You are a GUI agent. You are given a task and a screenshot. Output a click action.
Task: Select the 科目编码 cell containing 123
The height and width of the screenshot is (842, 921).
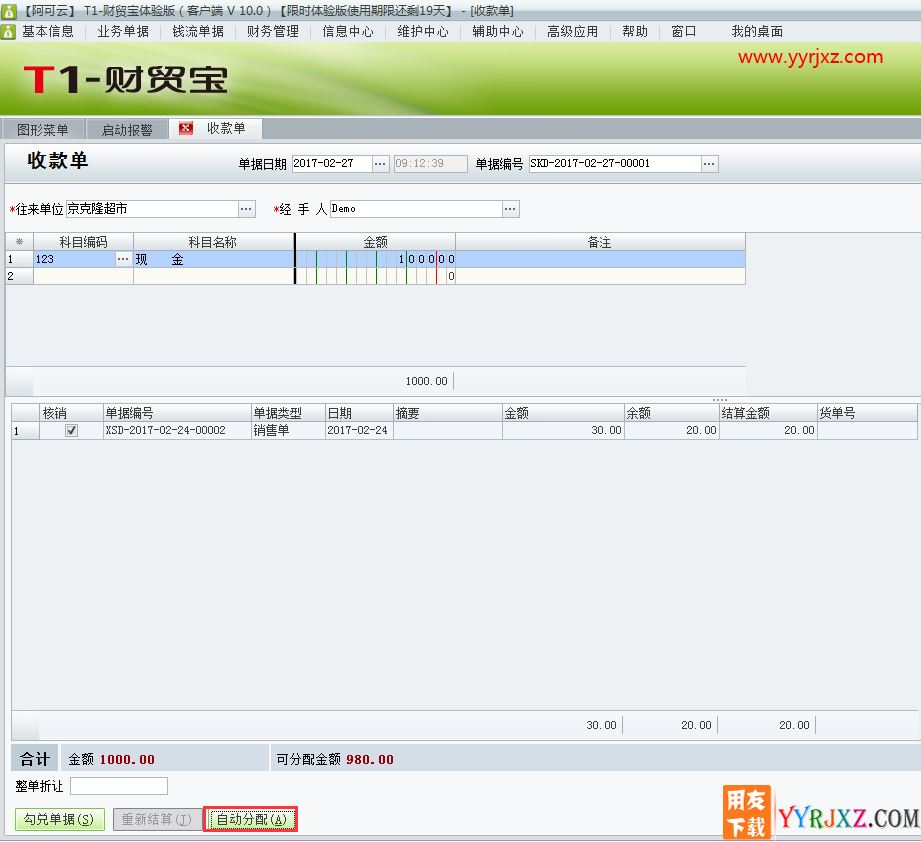pos(75,259)
